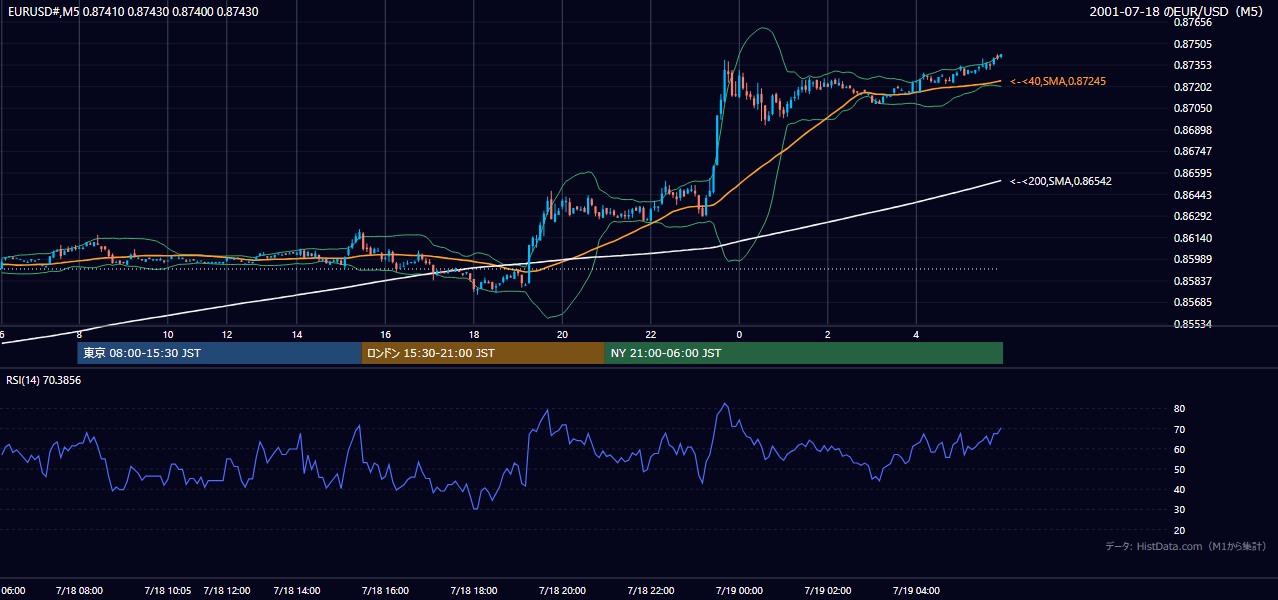Click bottom time label 7/19 04:00
Screen dimensions: 1278x600
(916, 590)
